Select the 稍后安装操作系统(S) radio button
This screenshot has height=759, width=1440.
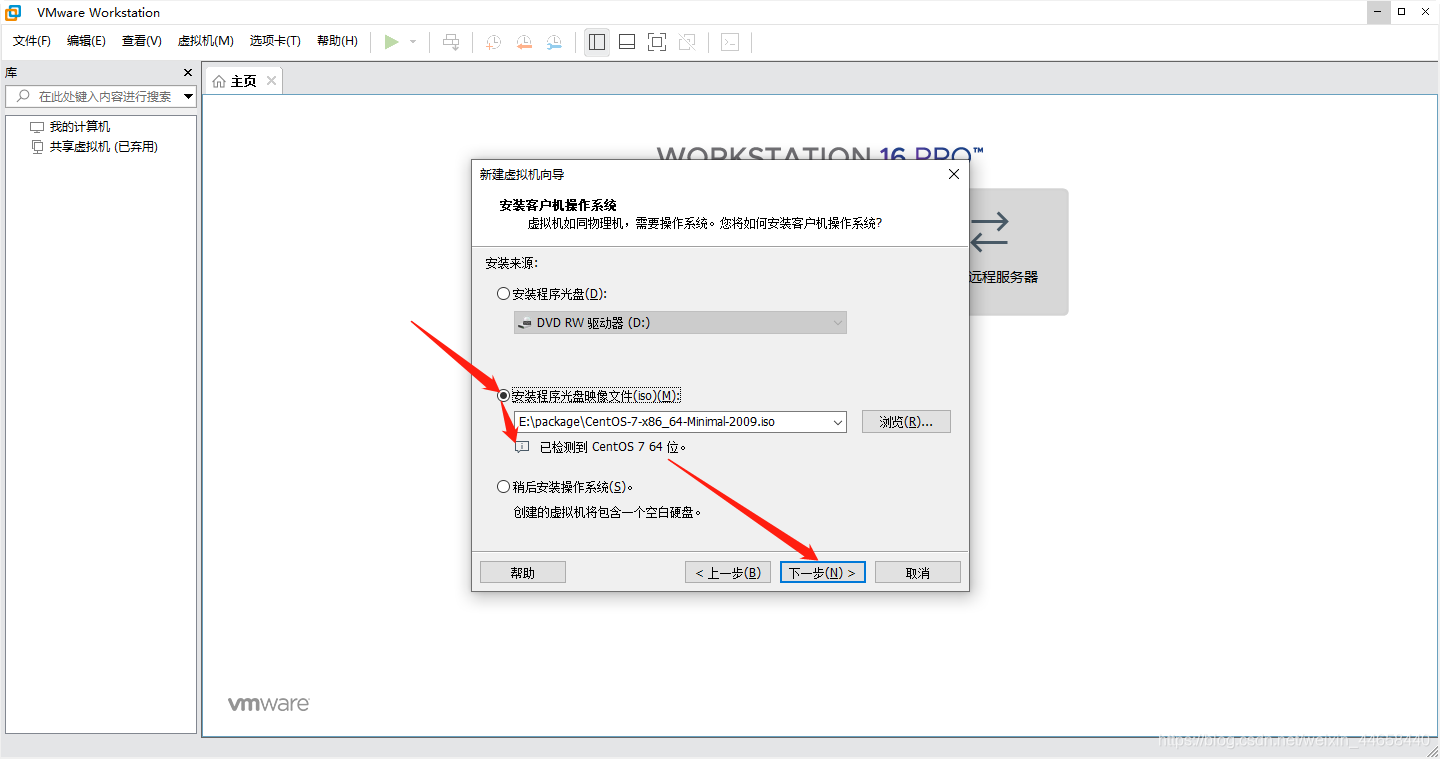[503, 487]
